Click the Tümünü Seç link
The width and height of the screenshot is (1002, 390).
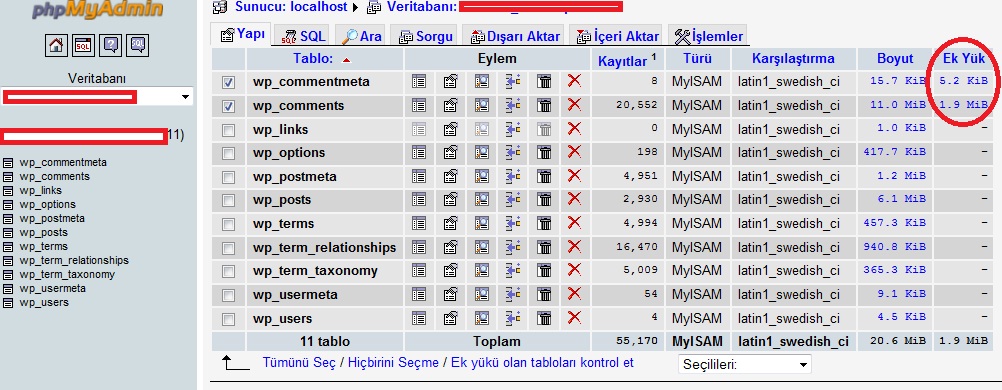[x=299, y=363]
